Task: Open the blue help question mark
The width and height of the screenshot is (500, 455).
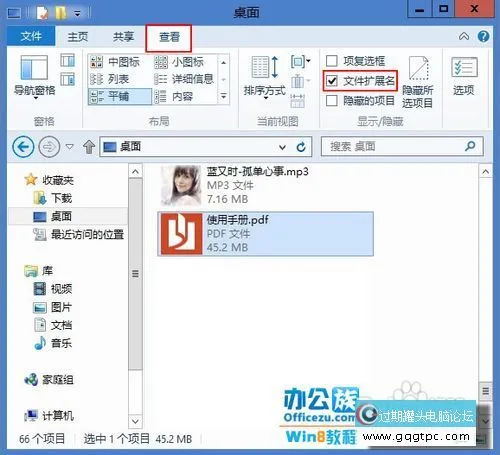Action: pyautogui.click(x=483, y=36)
